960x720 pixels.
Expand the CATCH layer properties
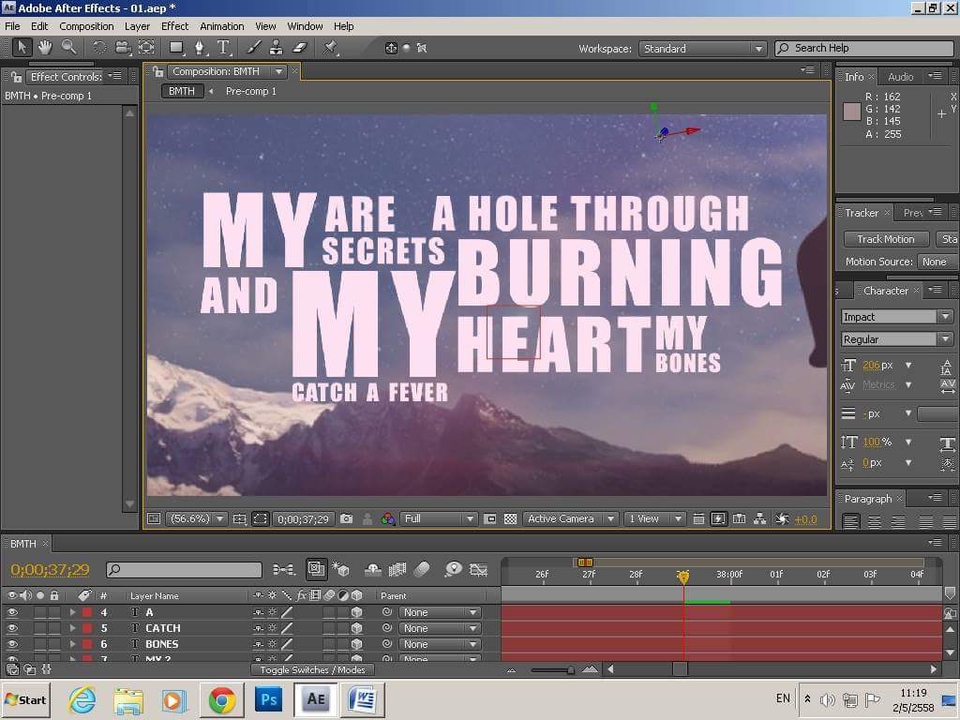pyautogui.click(x=72, y=628)
